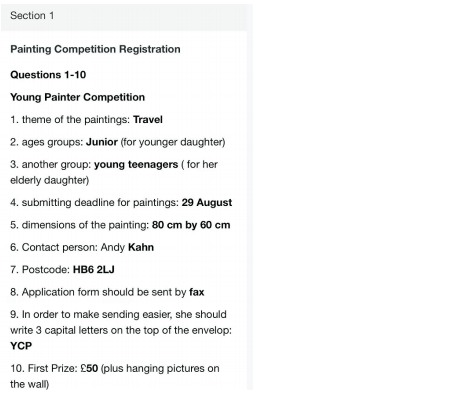Viewport: 461px width, 401px height.
Task: Click the text theme of the paintings
Action: [x=76, y=120]
